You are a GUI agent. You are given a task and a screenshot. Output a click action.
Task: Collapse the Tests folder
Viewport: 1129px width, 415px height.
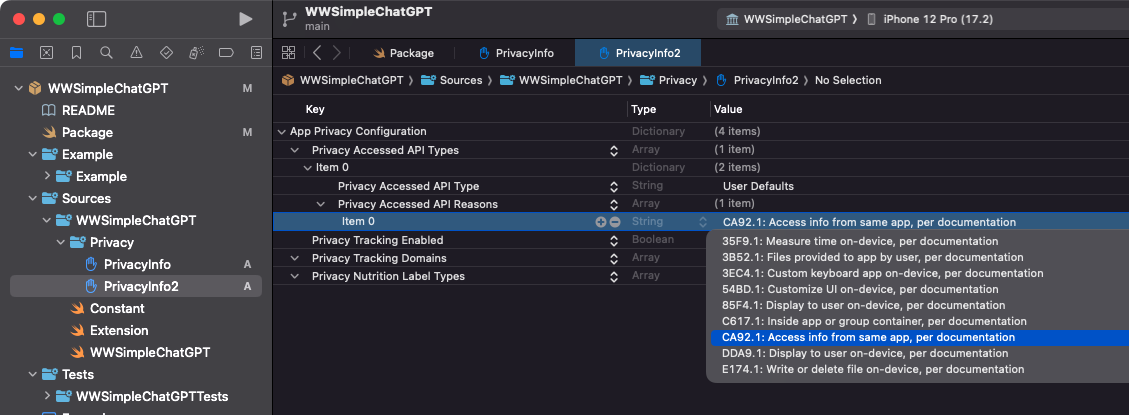click(32, 374)
